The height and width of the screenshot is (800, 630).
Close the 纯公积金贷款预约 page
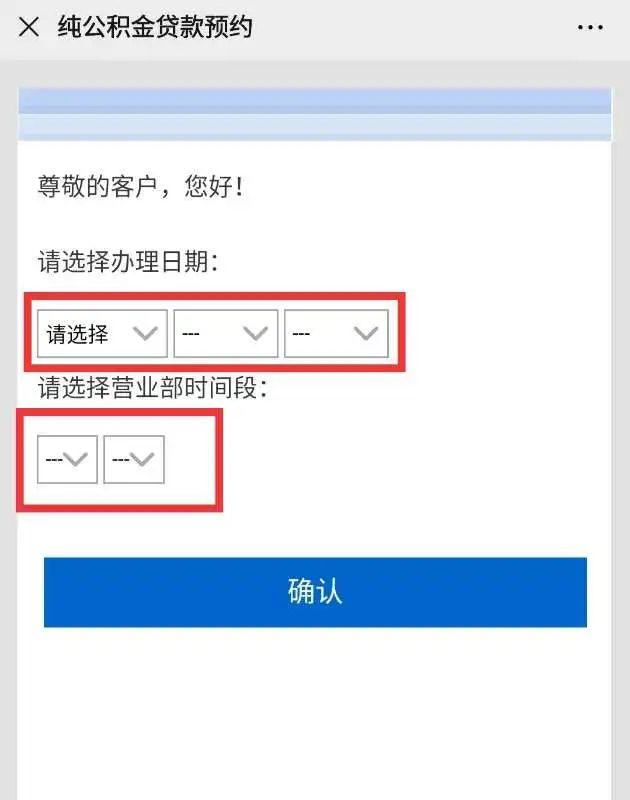[x=29, y=27]
